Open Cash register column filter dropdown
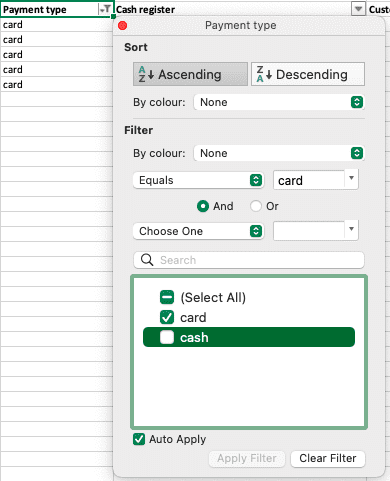 pos(358,9)
